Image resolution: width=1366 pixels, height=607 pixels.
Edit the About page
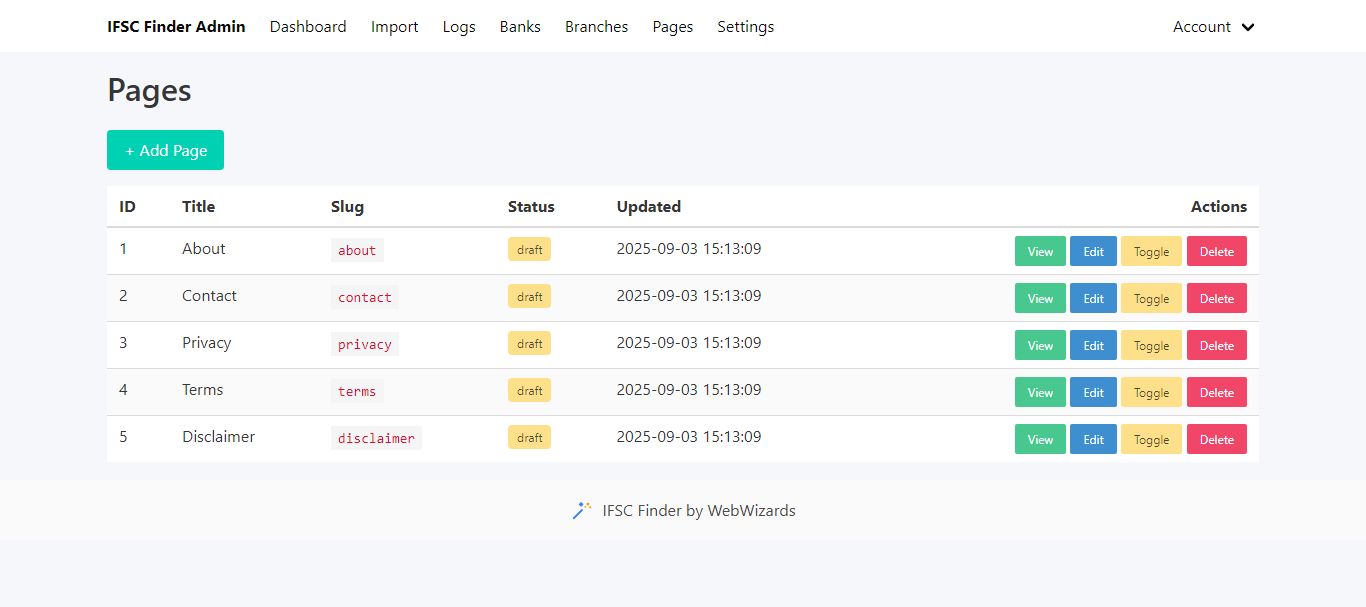point(1093,251)
